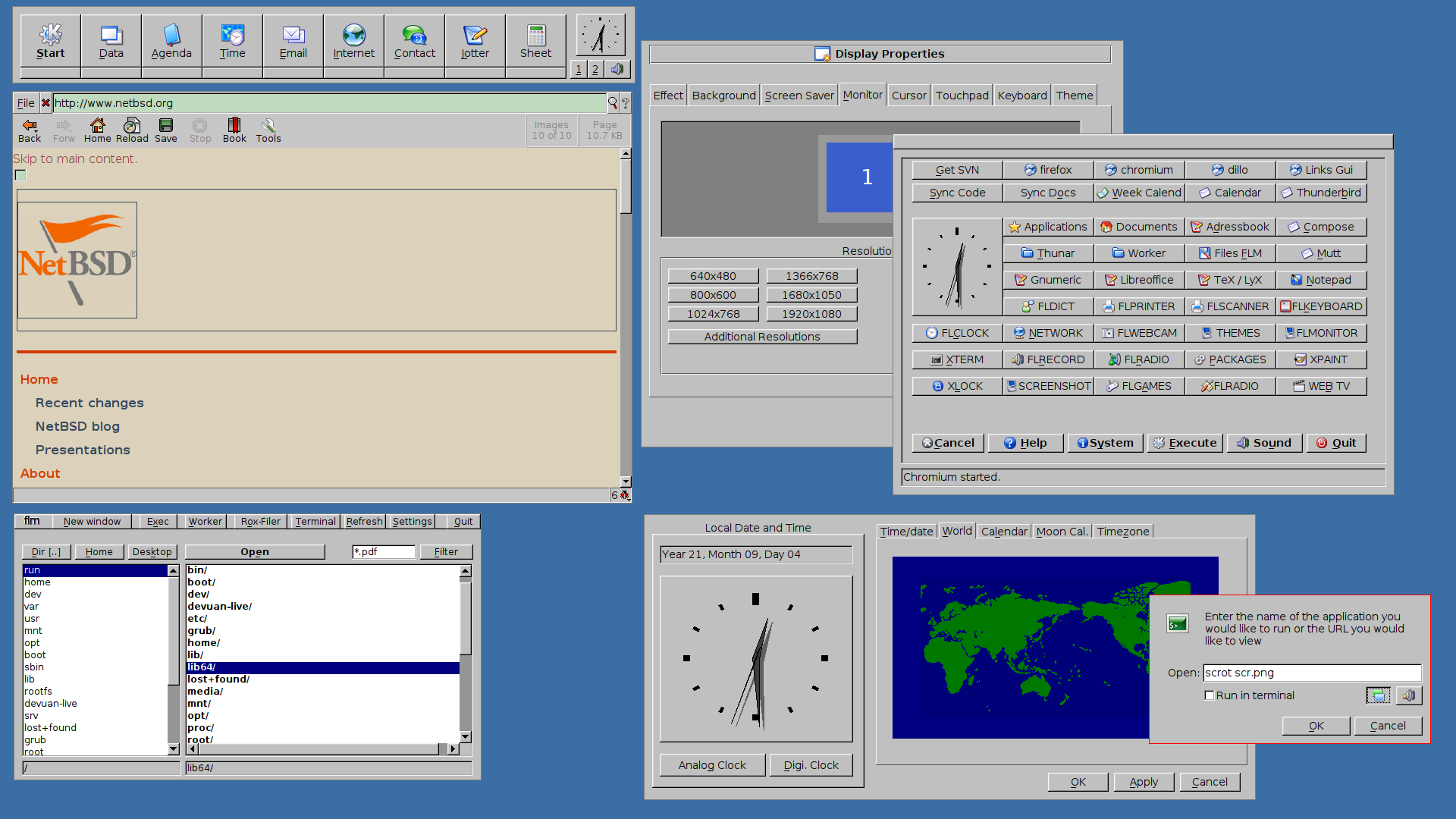Viewport: 1456px width, 819px height.
Task: Click the speaker volume icon in top panel
Action: 618,69
